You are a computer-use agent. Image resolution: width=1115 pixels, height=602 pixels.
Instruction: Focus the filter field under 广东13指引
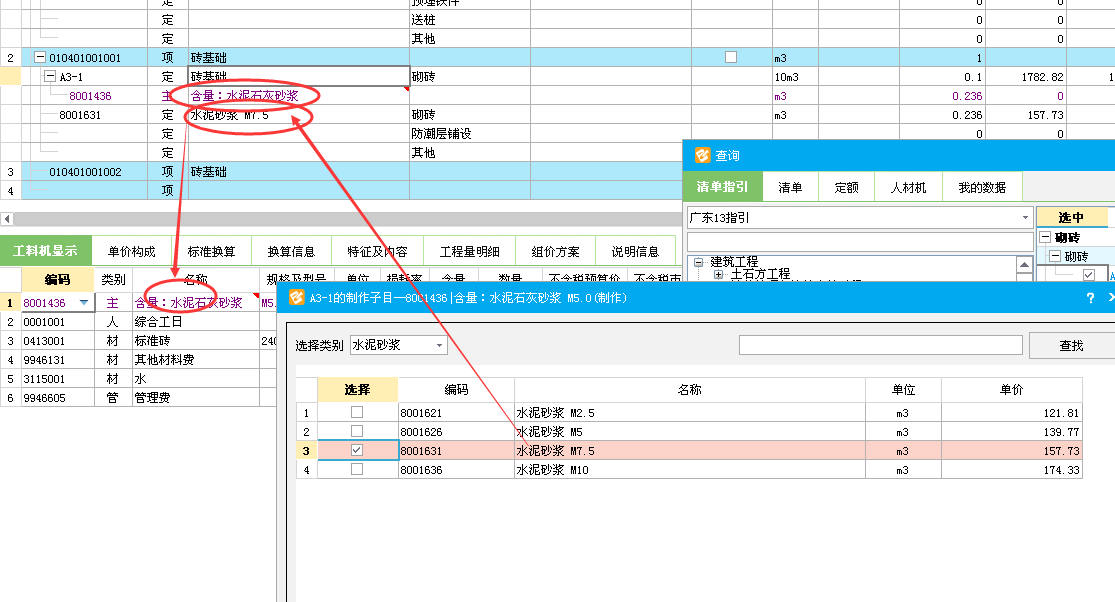(x=860, y=242)
